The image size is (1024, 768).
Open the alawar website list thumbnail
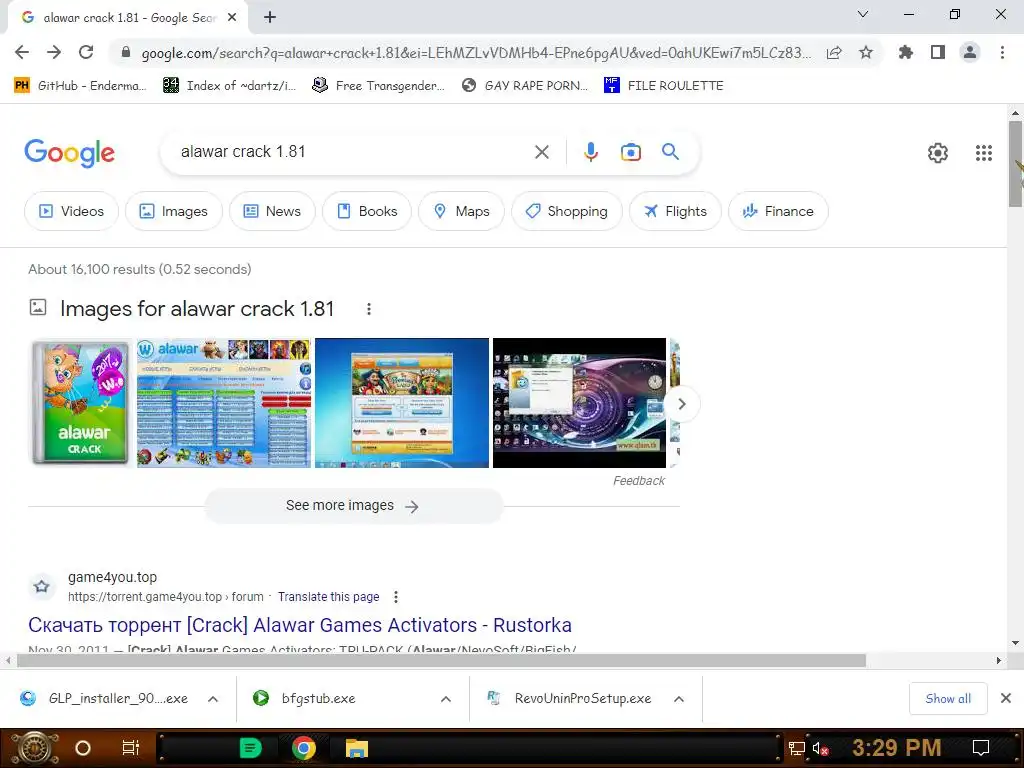(x=223, y=402)
